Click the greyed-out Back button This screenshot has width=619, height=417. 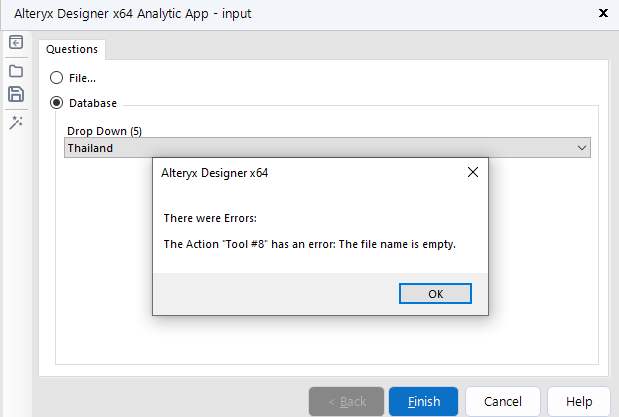click(x=345, y=401)
